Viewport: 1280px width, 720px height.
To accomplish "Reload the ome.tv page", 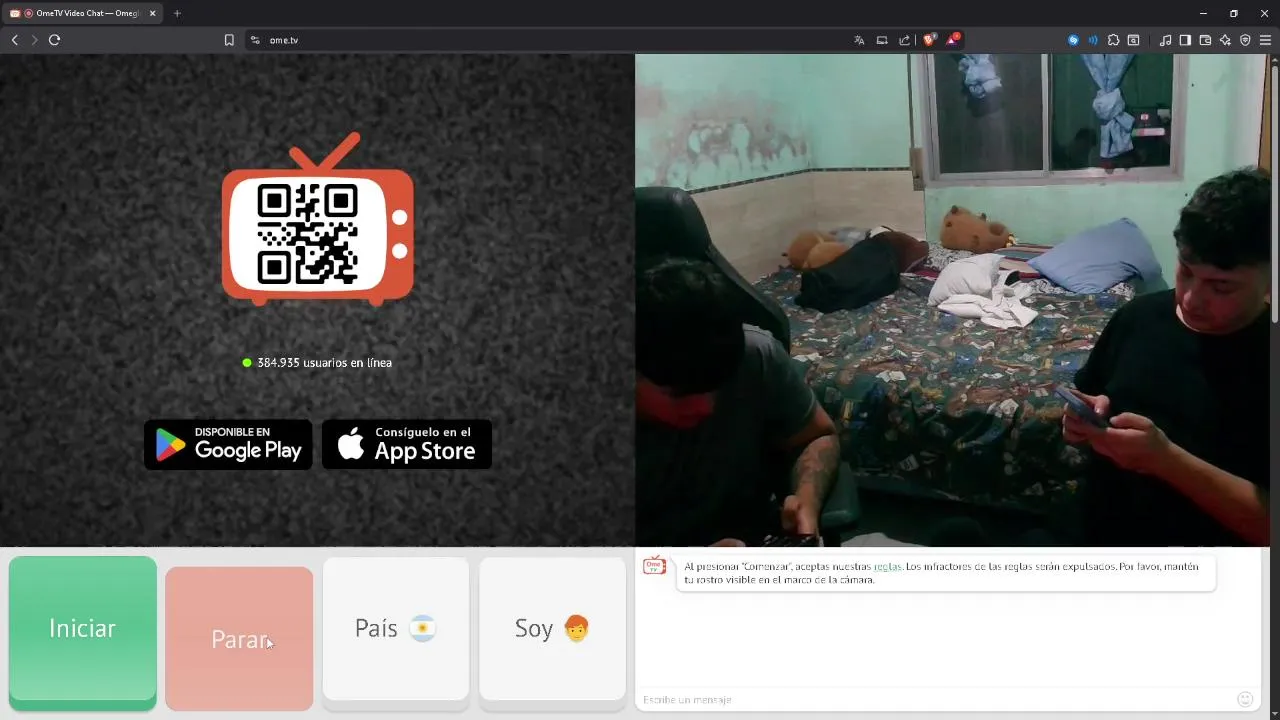I will pos(55,40).
